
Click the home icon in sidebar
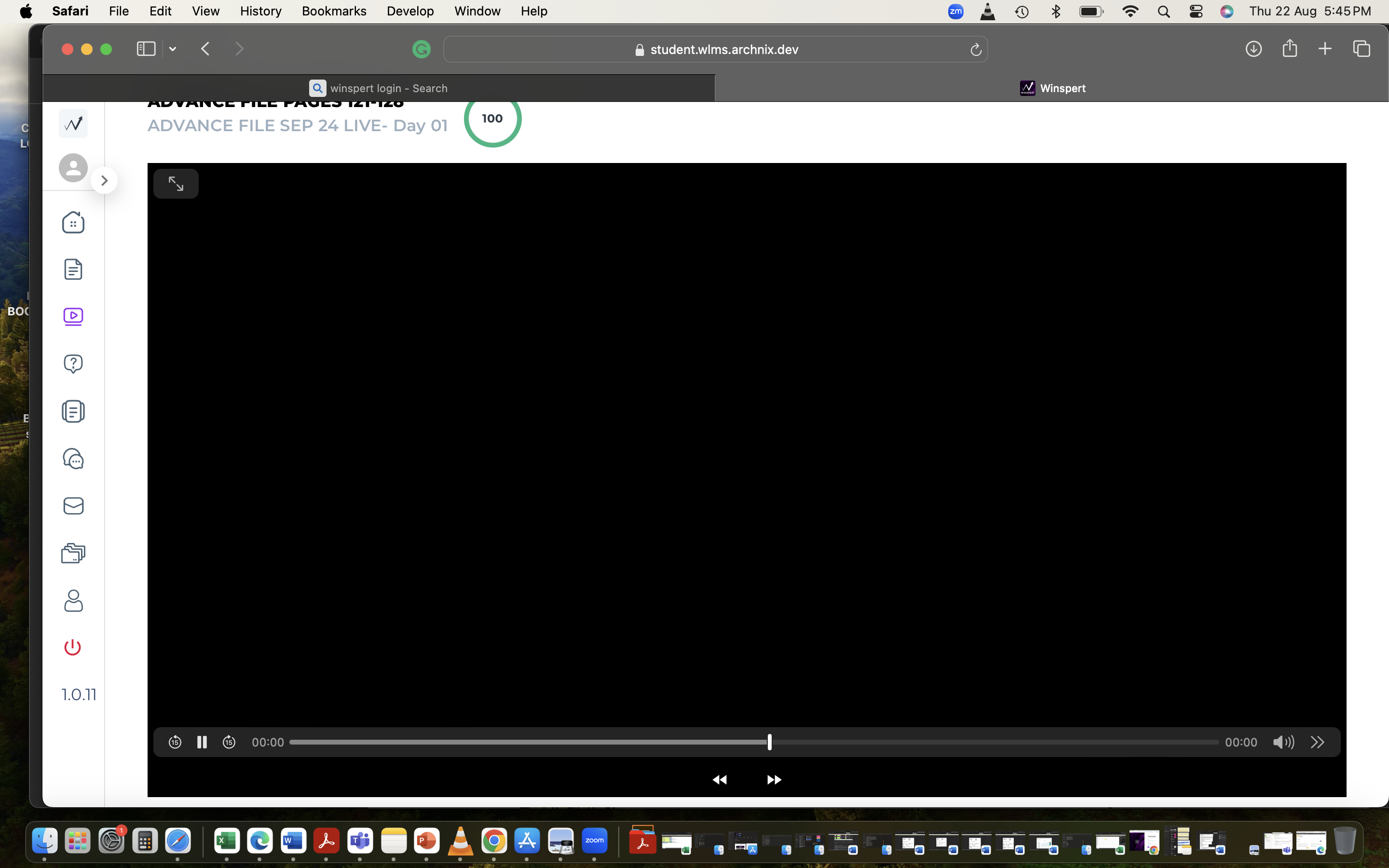[x=73, y=222]
